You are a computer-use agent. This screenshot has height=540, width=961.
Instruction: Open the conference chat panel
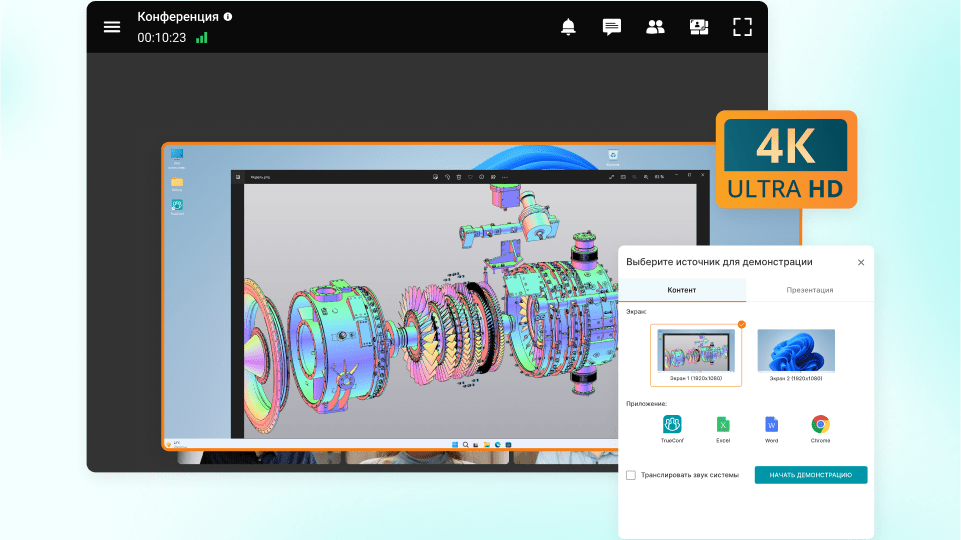click(612, 27)
